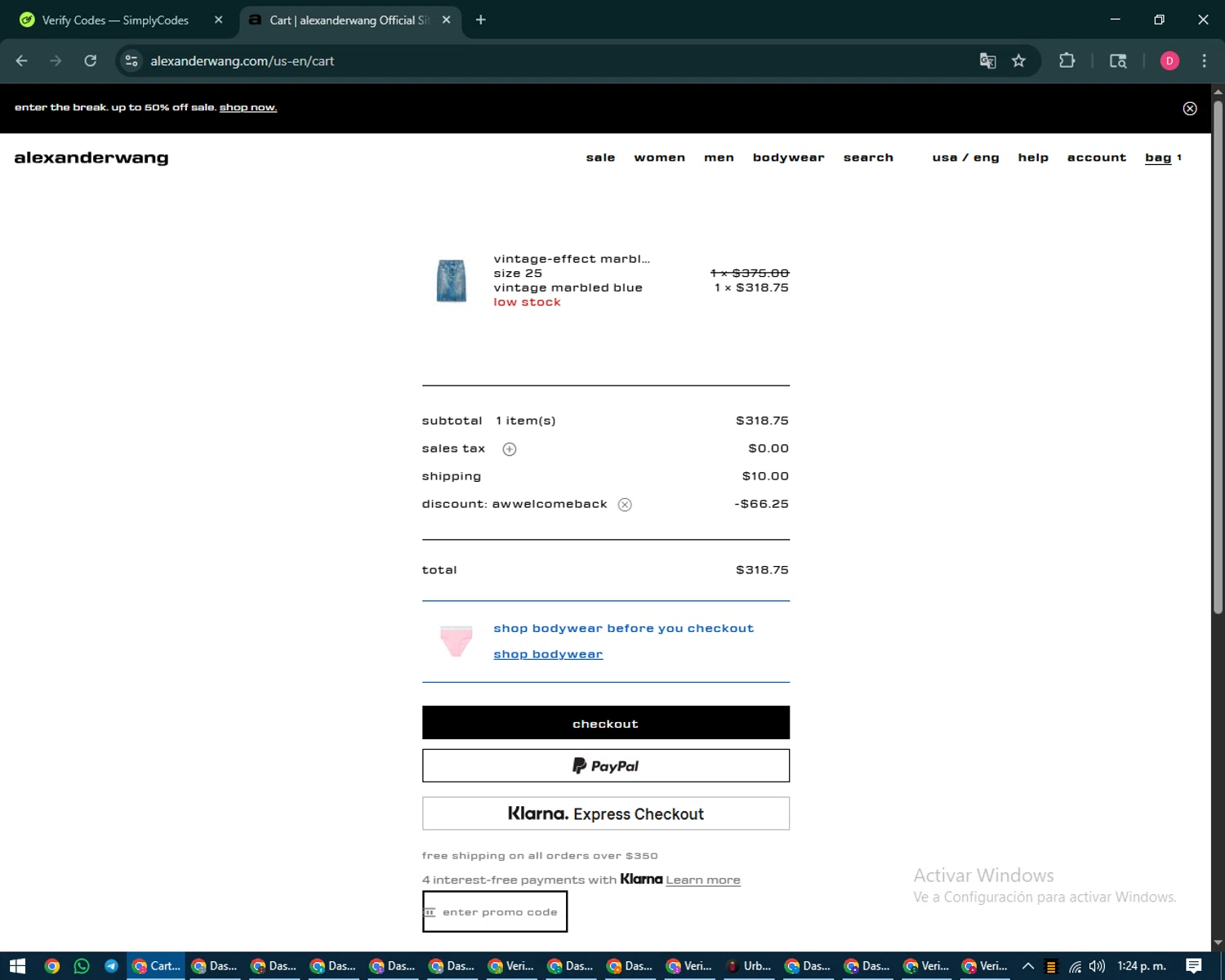Image resolution: width=1225 pixels, height=980 pixels.
Task: Focus the enter promo code field
Action: [x=495, y=912]
